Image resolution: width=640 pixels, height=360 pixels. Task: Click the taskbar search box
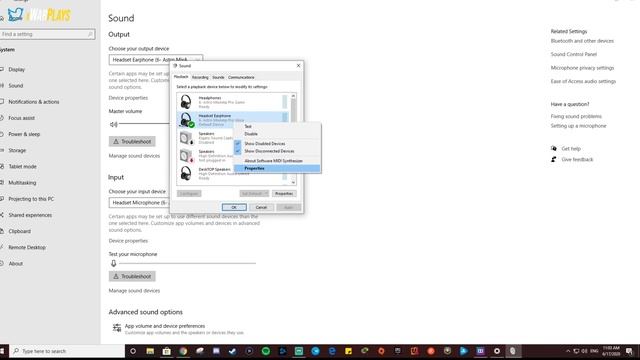click(x=67, y=351)
